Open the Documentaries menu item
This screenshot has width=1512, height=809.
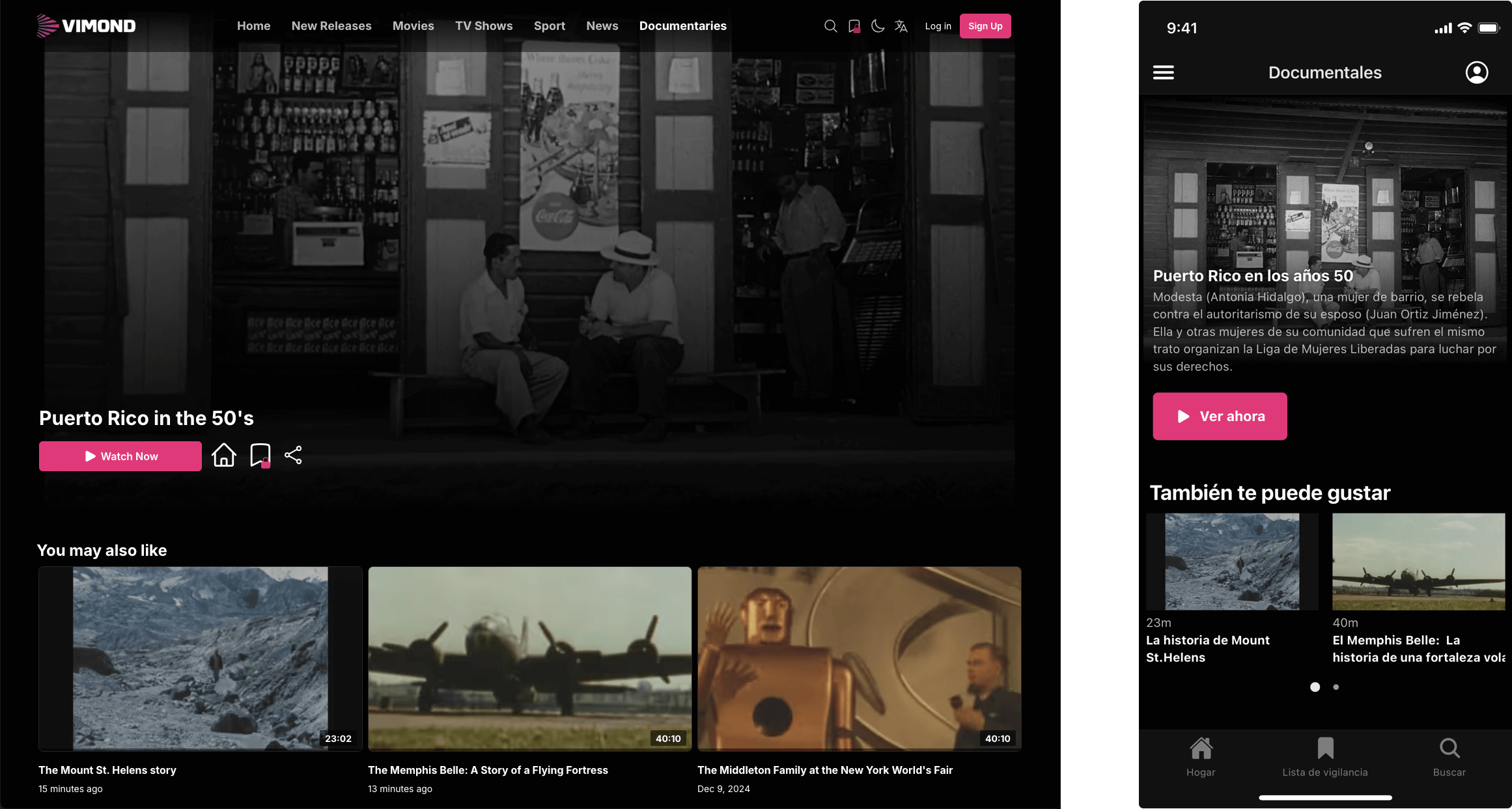coord(682,26)
